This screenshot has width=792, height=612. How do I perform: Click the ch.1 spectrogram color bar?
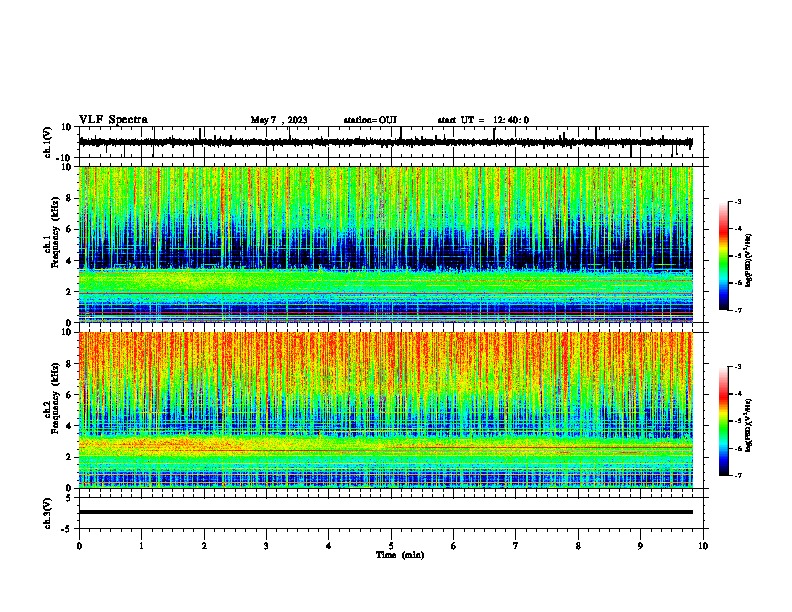723,256
